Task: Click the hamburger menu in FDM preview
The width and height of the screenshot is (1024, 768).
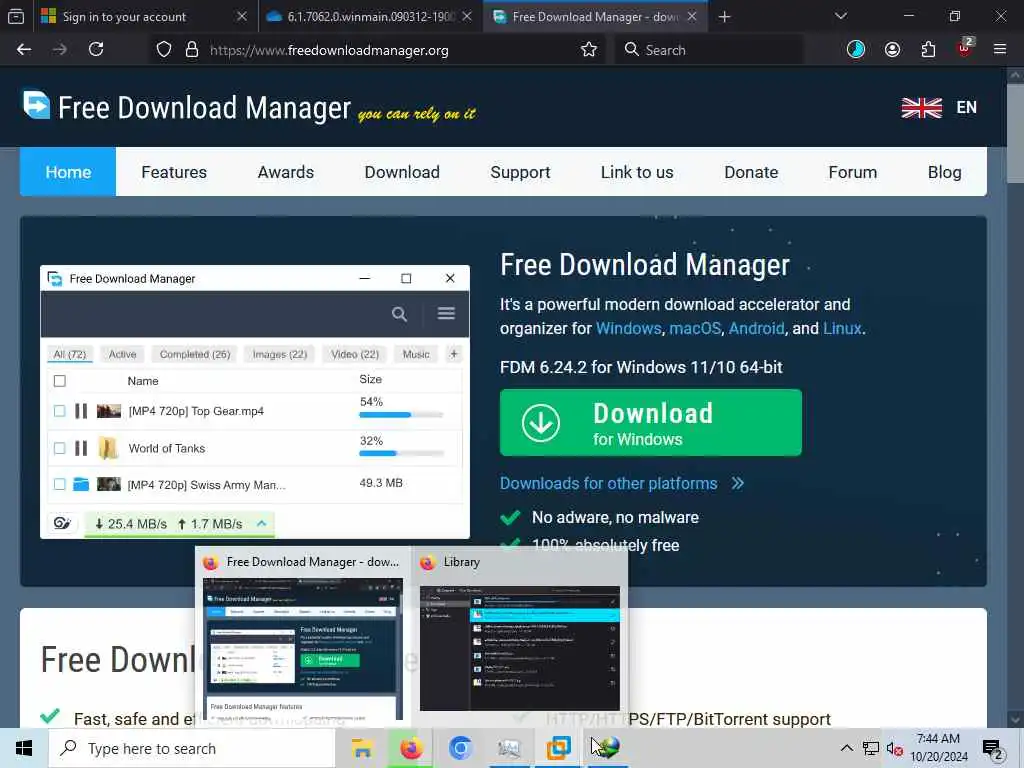Action: click(x=447, y=313)
